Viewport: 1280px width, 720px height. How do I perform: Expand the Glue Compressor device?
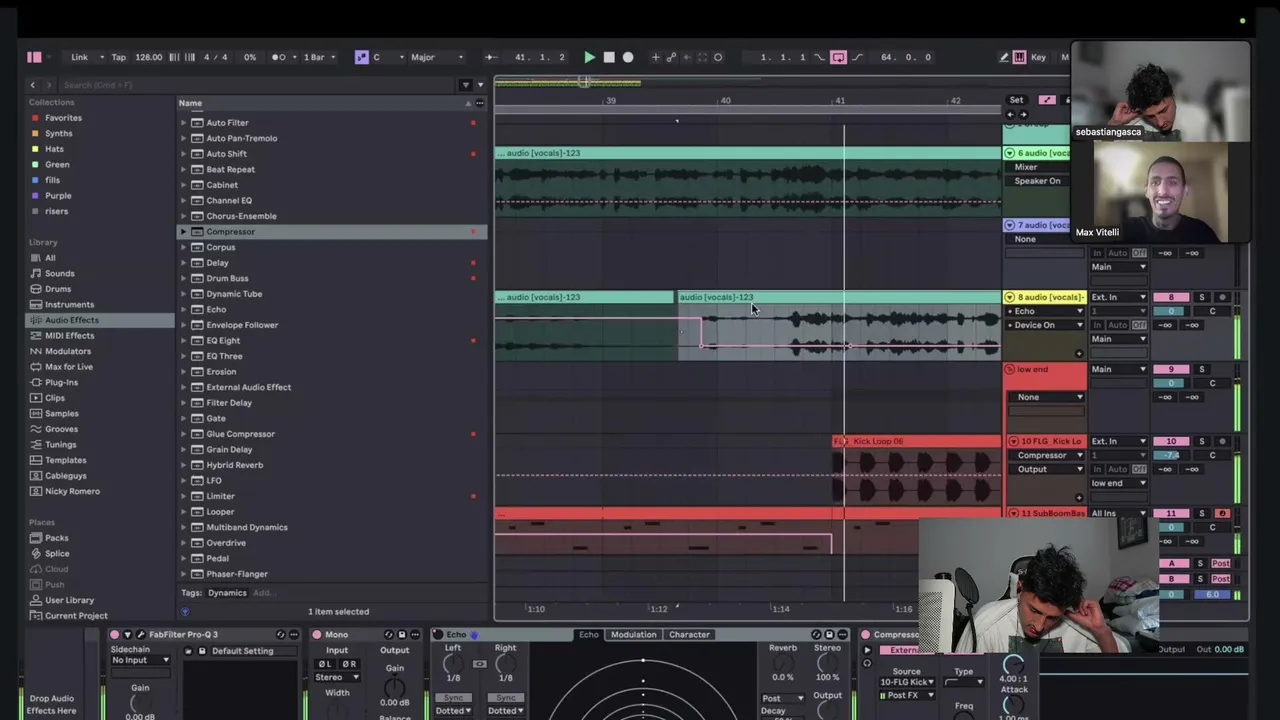pyautogui.click(x=183, y=434)
